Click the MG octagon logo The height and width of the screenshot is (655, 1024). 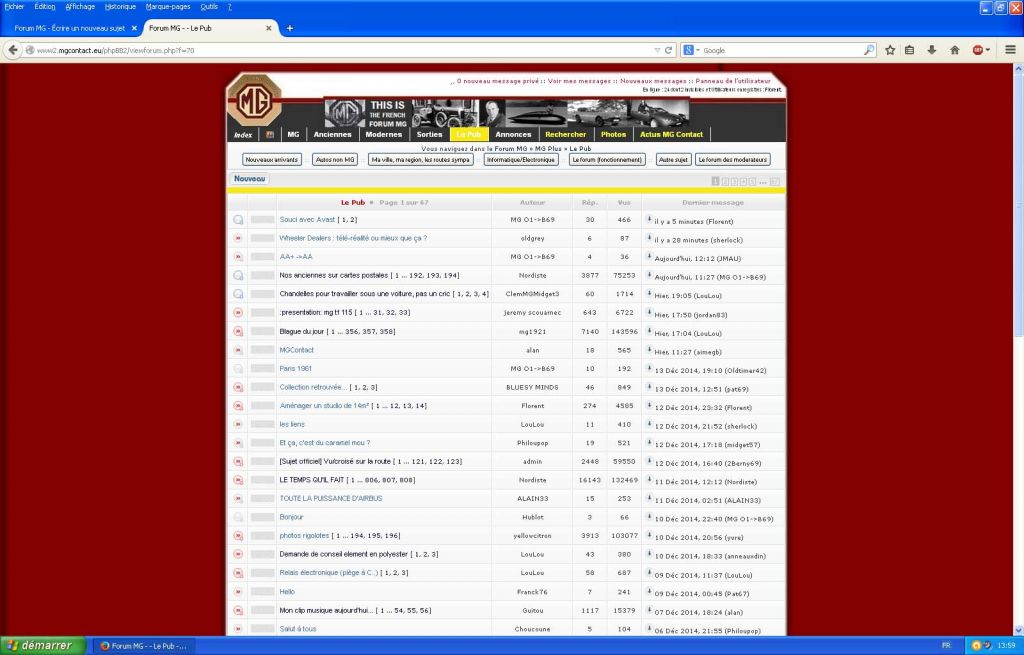pos(254,101)
